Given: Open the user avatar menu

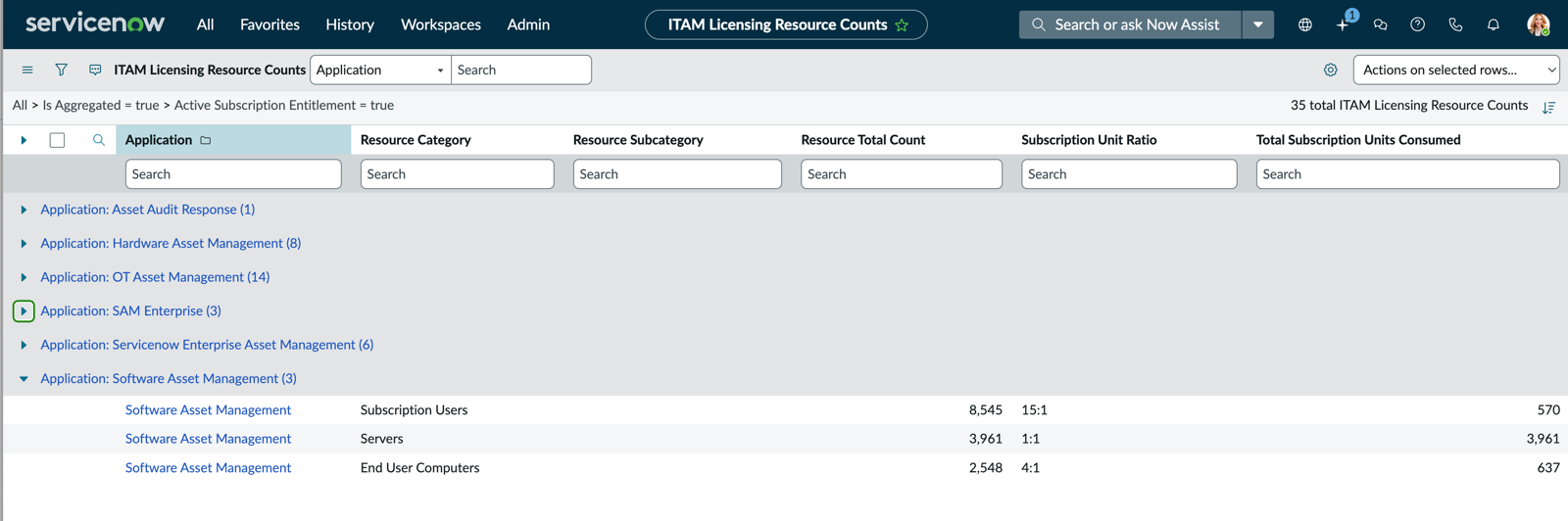Looking at the screenshot, I should (1539, 24).
